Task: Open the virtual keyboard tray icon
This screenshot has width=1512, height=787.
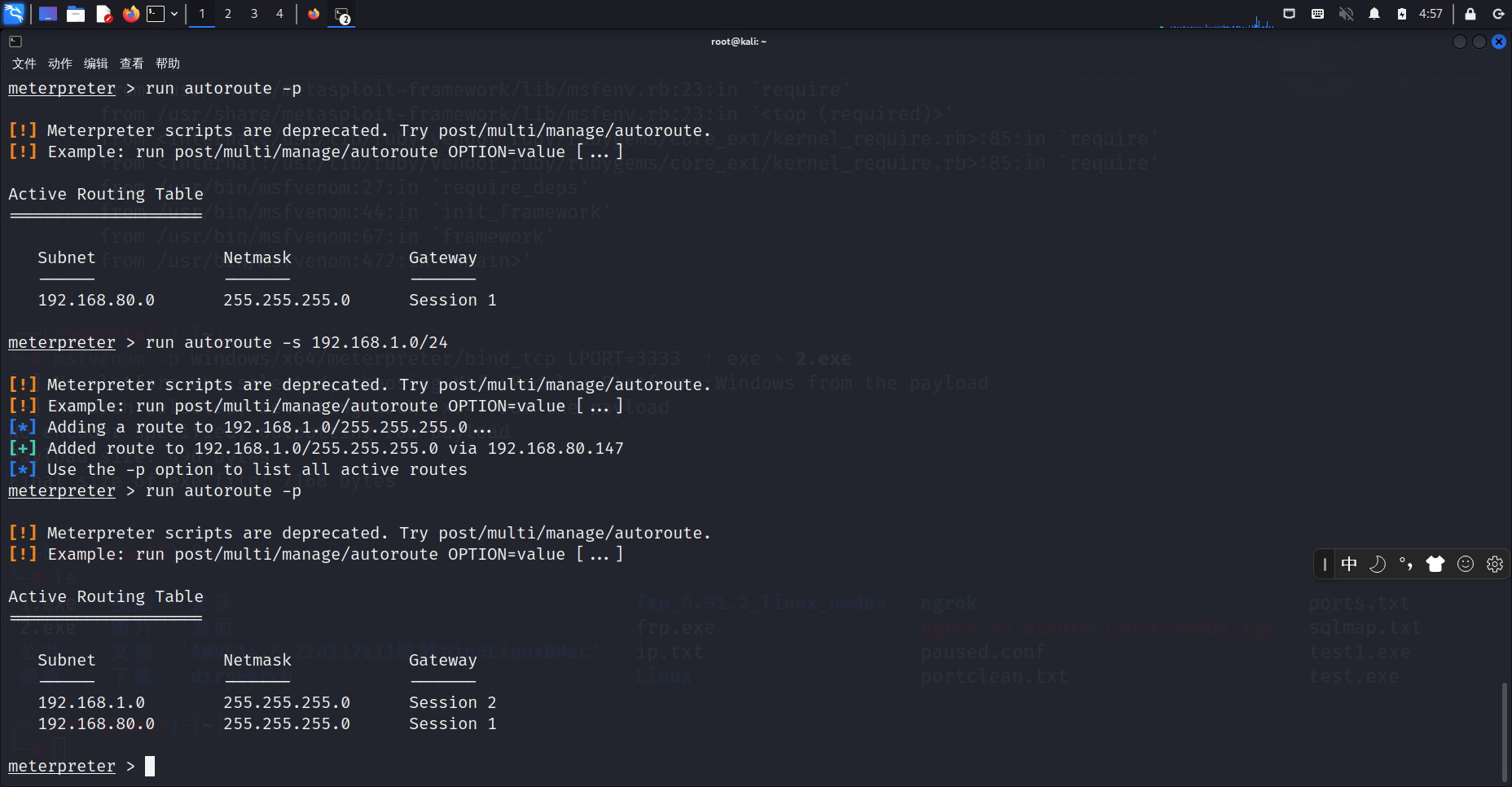Action: pos(1318,14)
